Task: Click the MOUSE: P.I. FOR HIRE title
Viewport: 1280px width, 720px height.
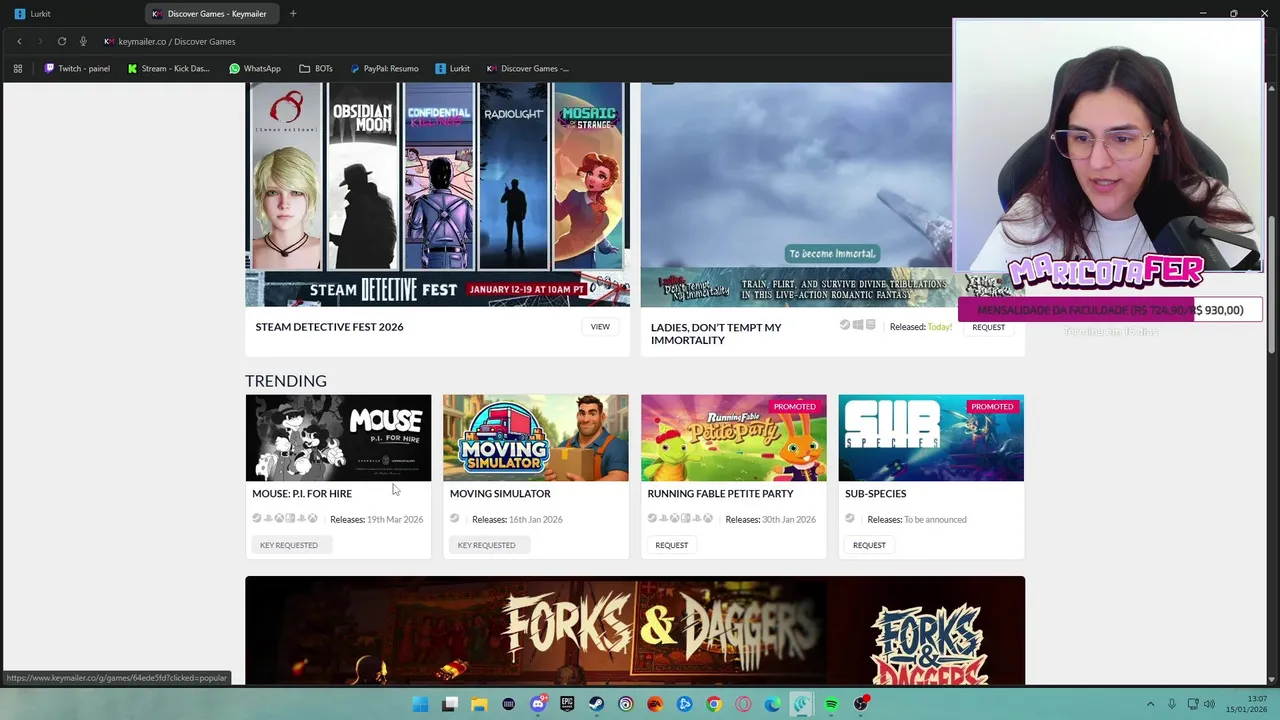Action: [x=302, y=493]
